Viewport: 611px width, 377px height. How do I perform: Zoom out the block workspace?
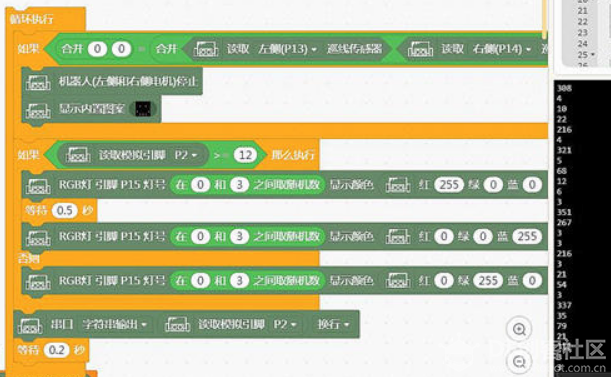click(x=519, y=361)
